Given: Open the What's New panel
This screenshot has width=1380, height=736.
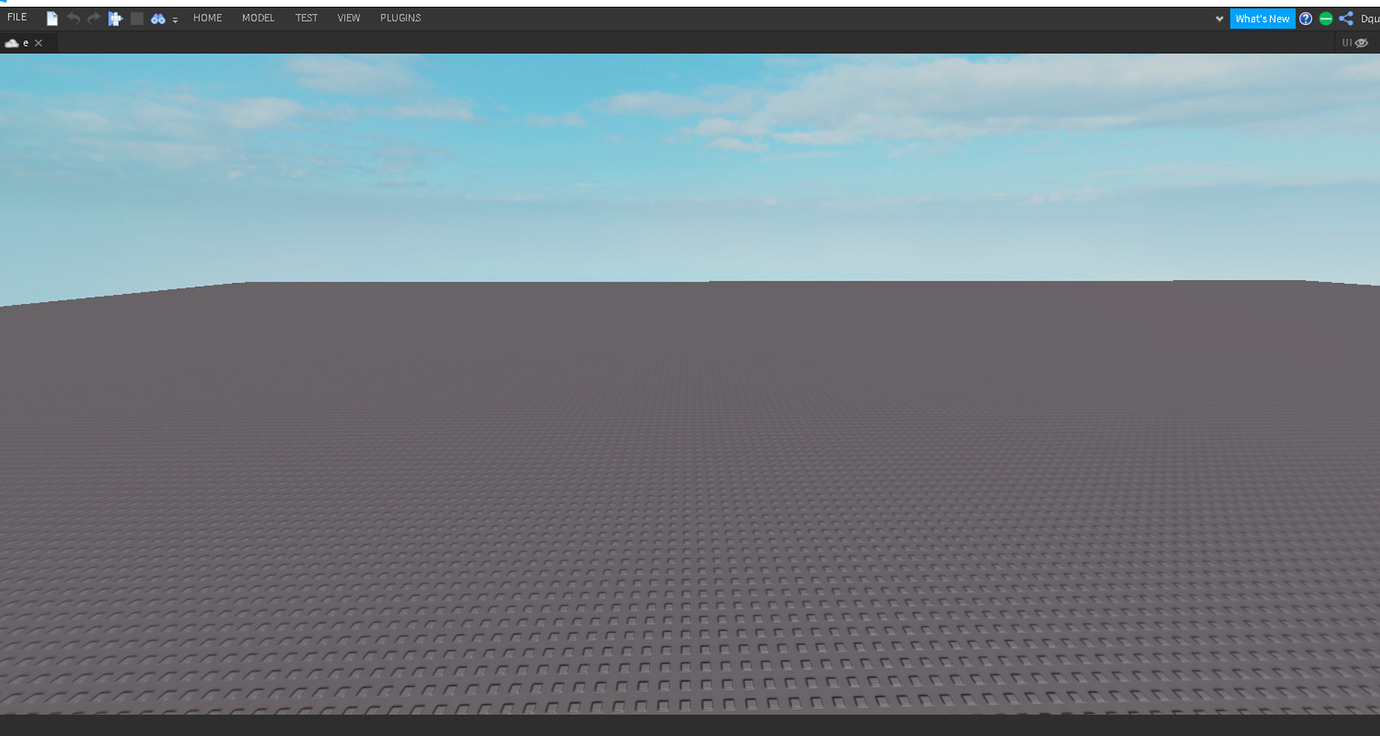Looking at the screenshot, I should pyautogui.click(x=1262, y=18).
